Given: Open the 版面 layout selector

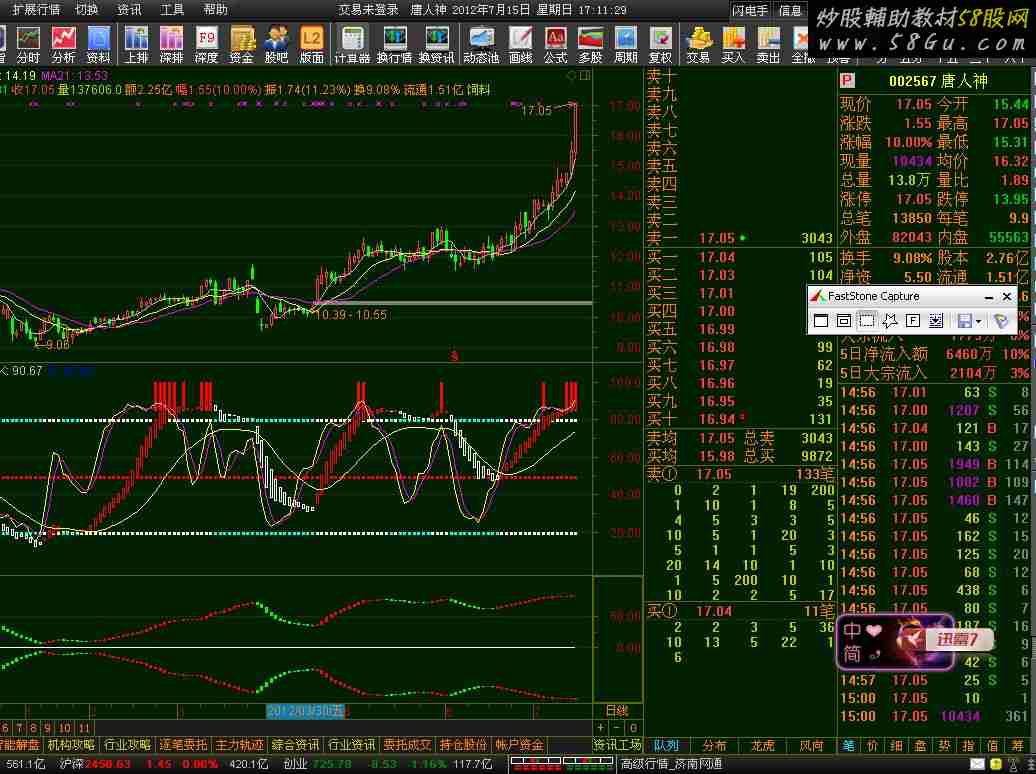Looking at the screenshot, I should [311, 44].
